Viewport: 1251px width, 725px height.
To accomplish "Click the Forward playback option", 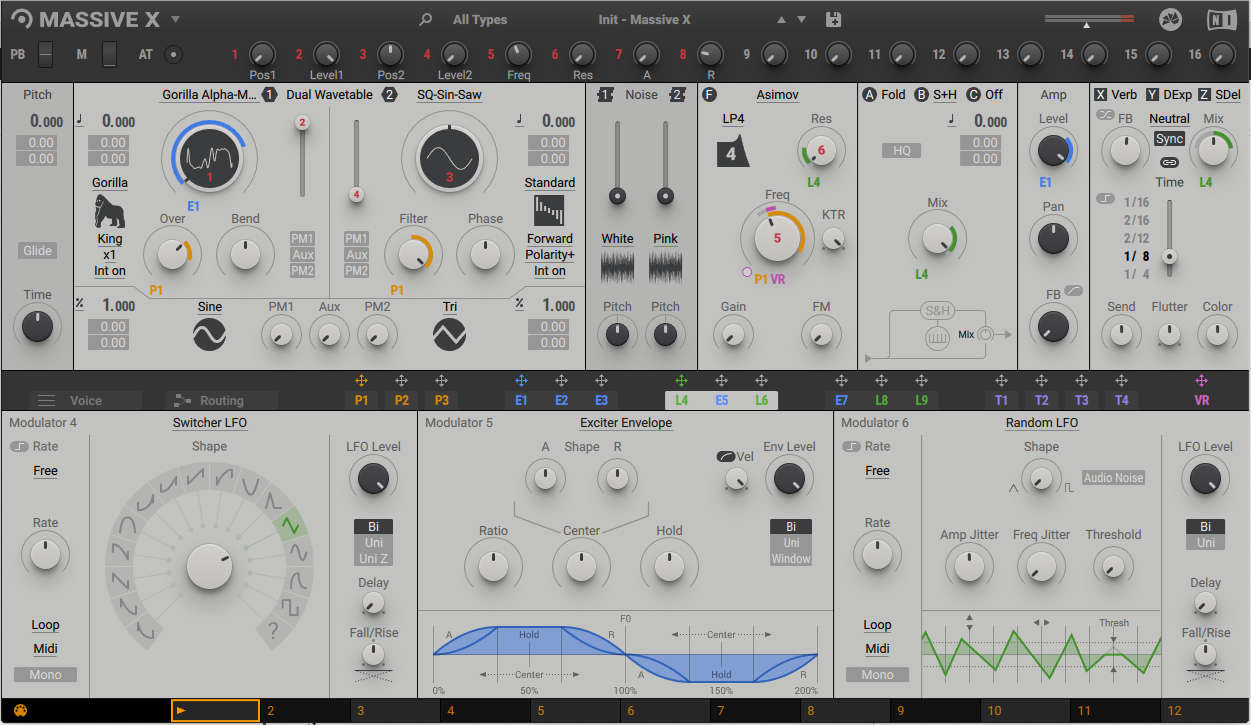I will pyautogui.click(x=550, y=239).
